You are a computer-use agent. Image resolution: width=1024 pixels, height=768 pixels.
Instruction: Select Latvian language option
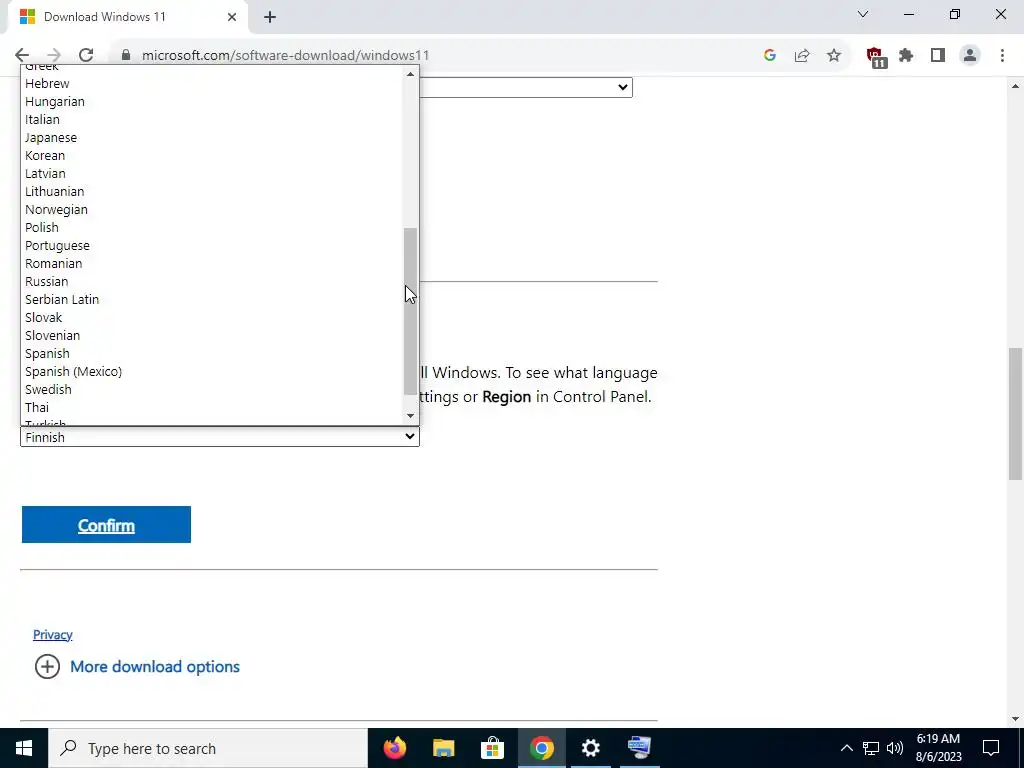click(212, 174)
